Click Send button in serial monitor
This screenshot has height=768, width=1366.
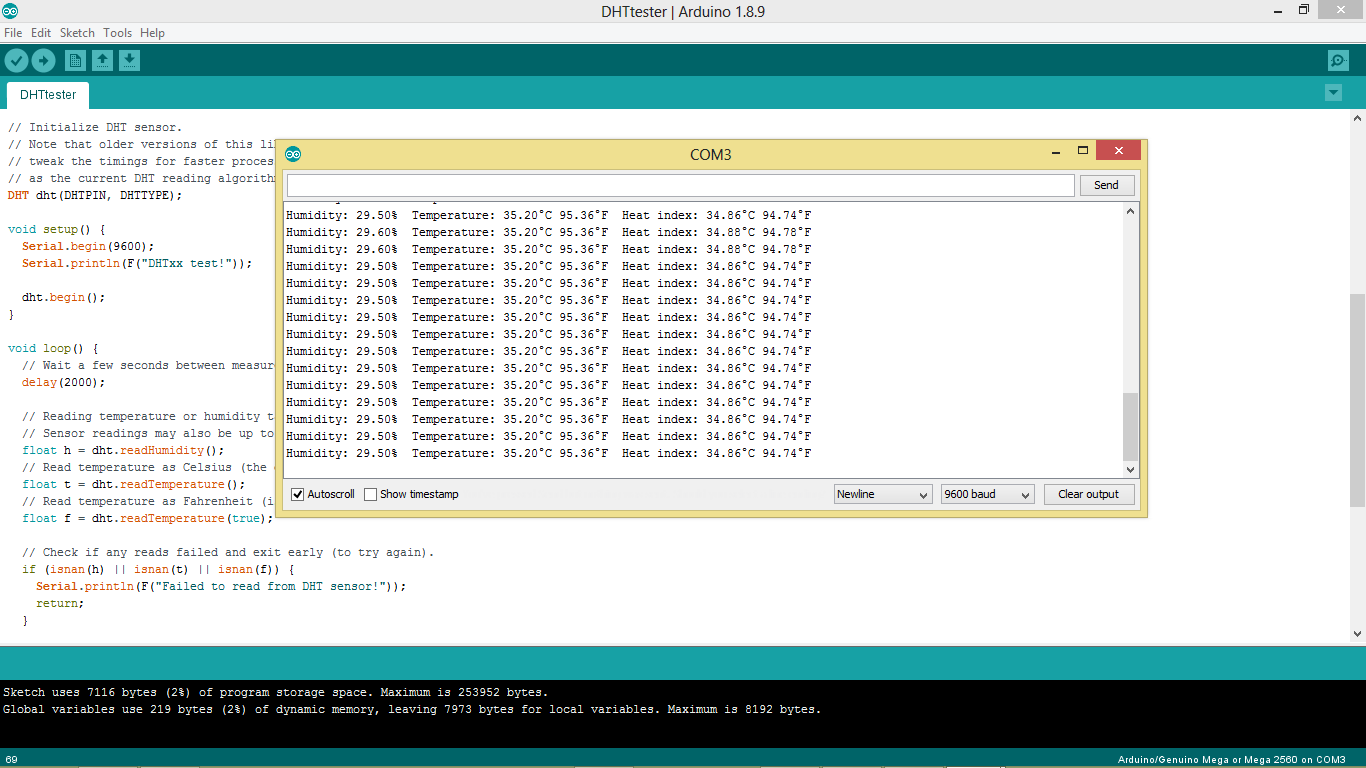pos(1106,185)
